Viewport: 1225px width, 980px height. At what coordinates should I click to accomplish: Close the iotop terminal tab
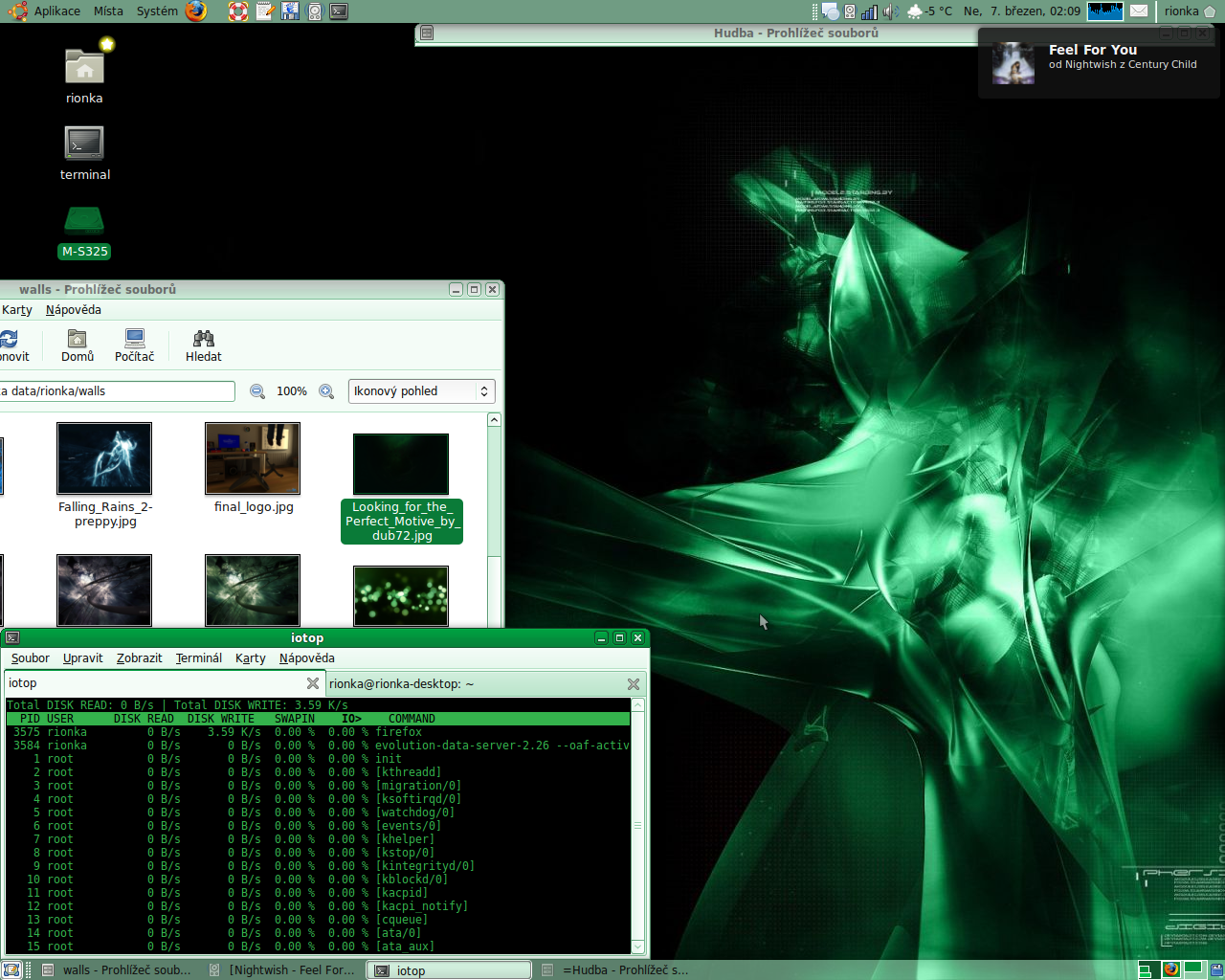(x=312, y=683)
